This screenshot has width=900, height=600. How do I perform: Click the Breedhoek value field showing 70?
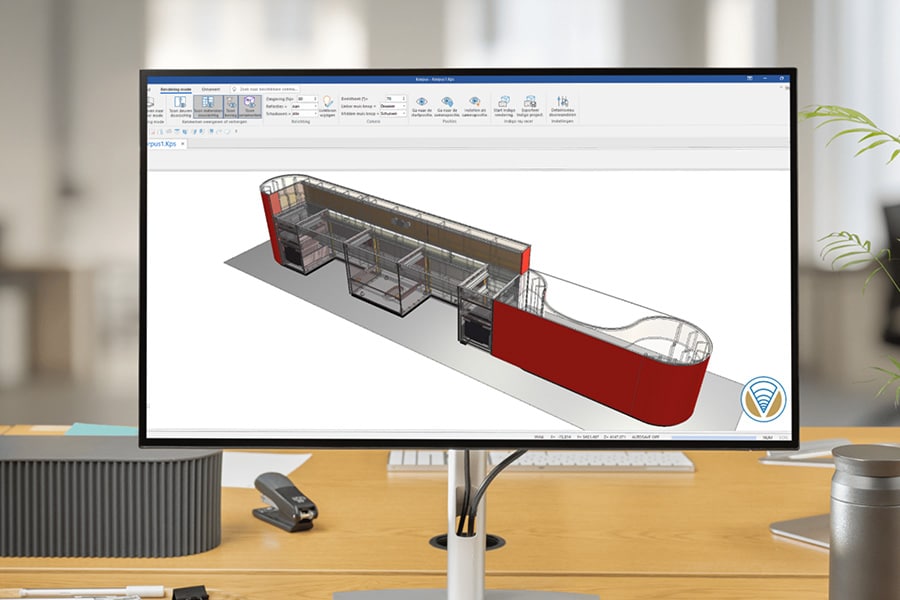click(393, 99)
